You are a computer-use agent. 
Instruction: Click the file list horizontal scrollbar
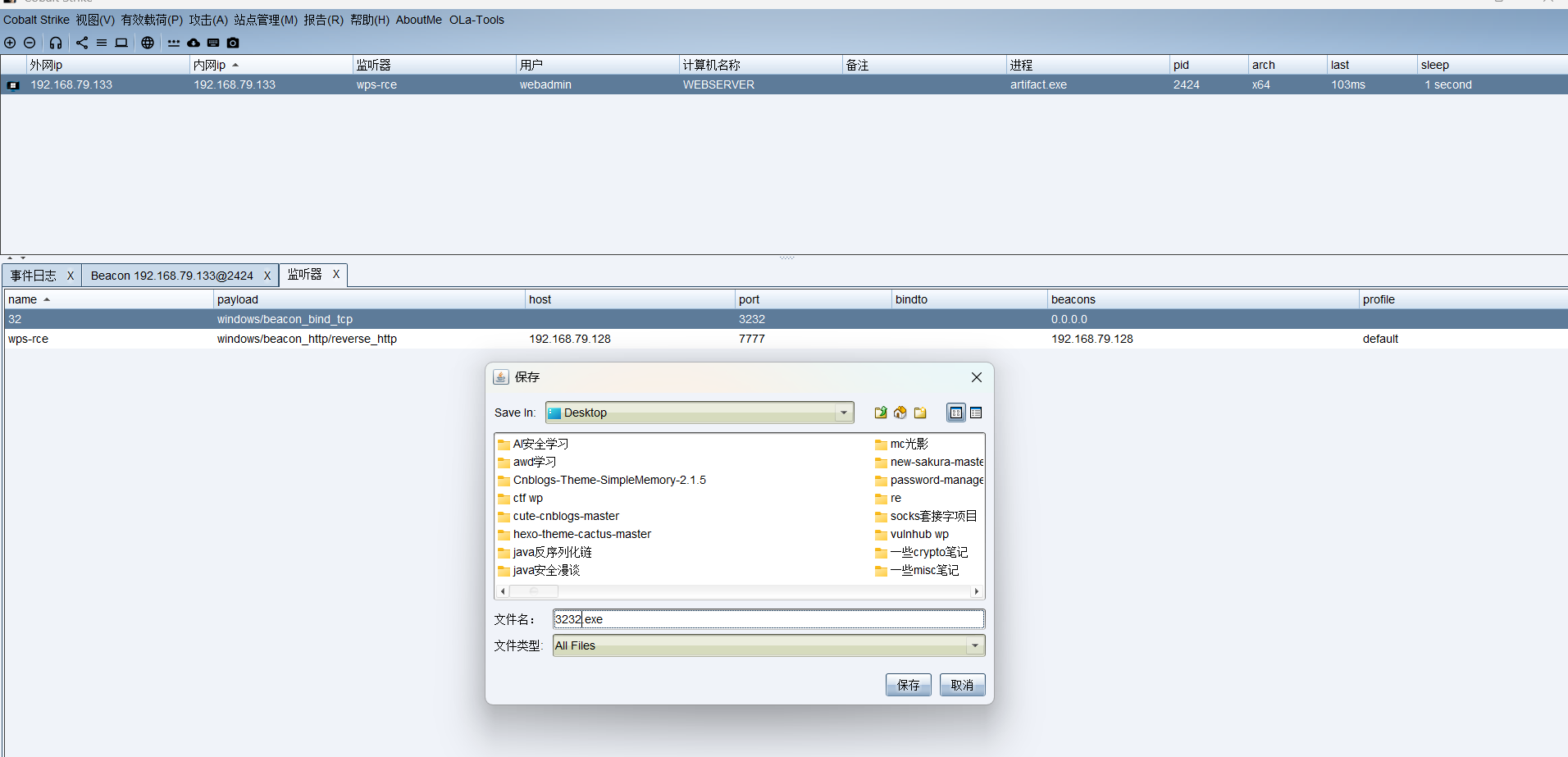point(740,591)
